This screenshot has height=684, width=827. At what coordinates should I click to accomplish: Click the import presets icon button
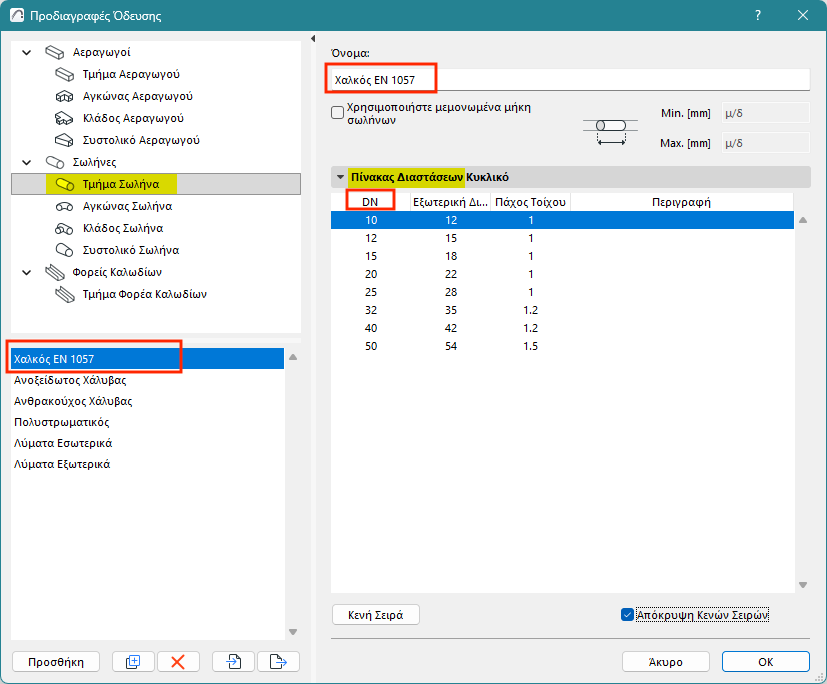pyautogui.click(x=234, y=661)
